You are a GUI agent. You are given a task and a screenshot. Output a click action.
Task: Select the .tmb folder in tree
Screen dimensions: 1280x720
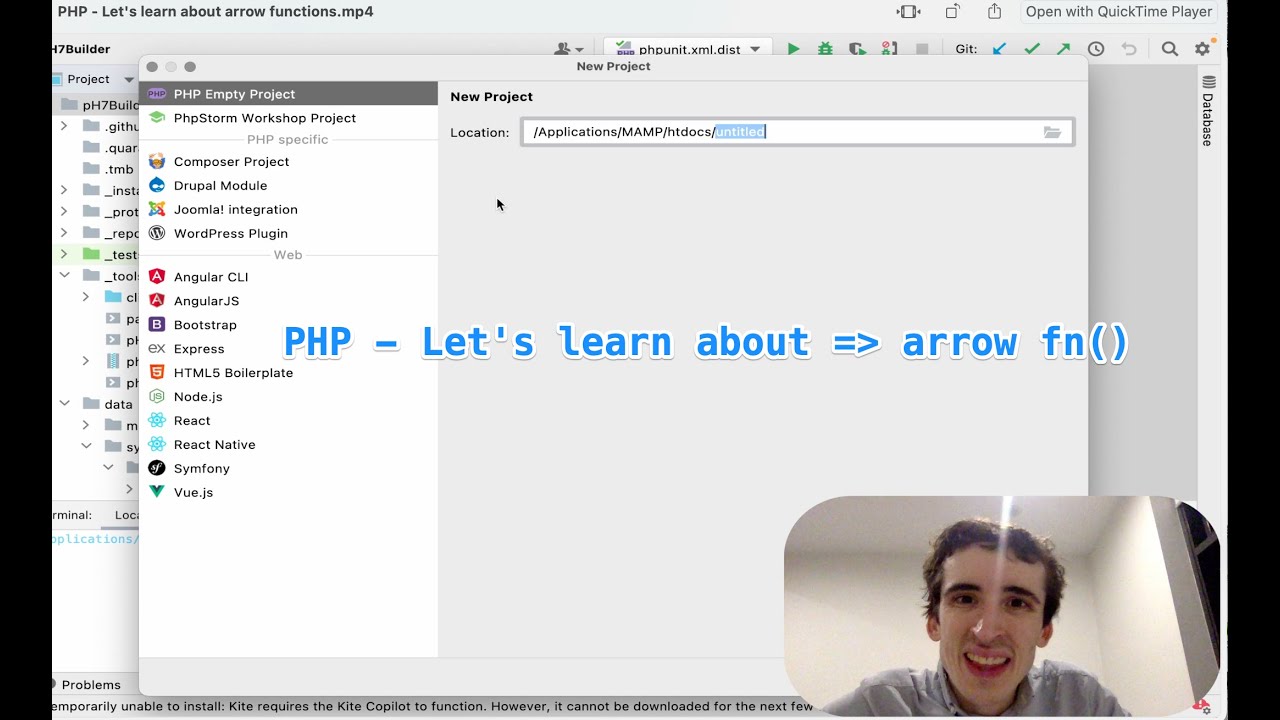pyautogui.click(x=109, y=169)
